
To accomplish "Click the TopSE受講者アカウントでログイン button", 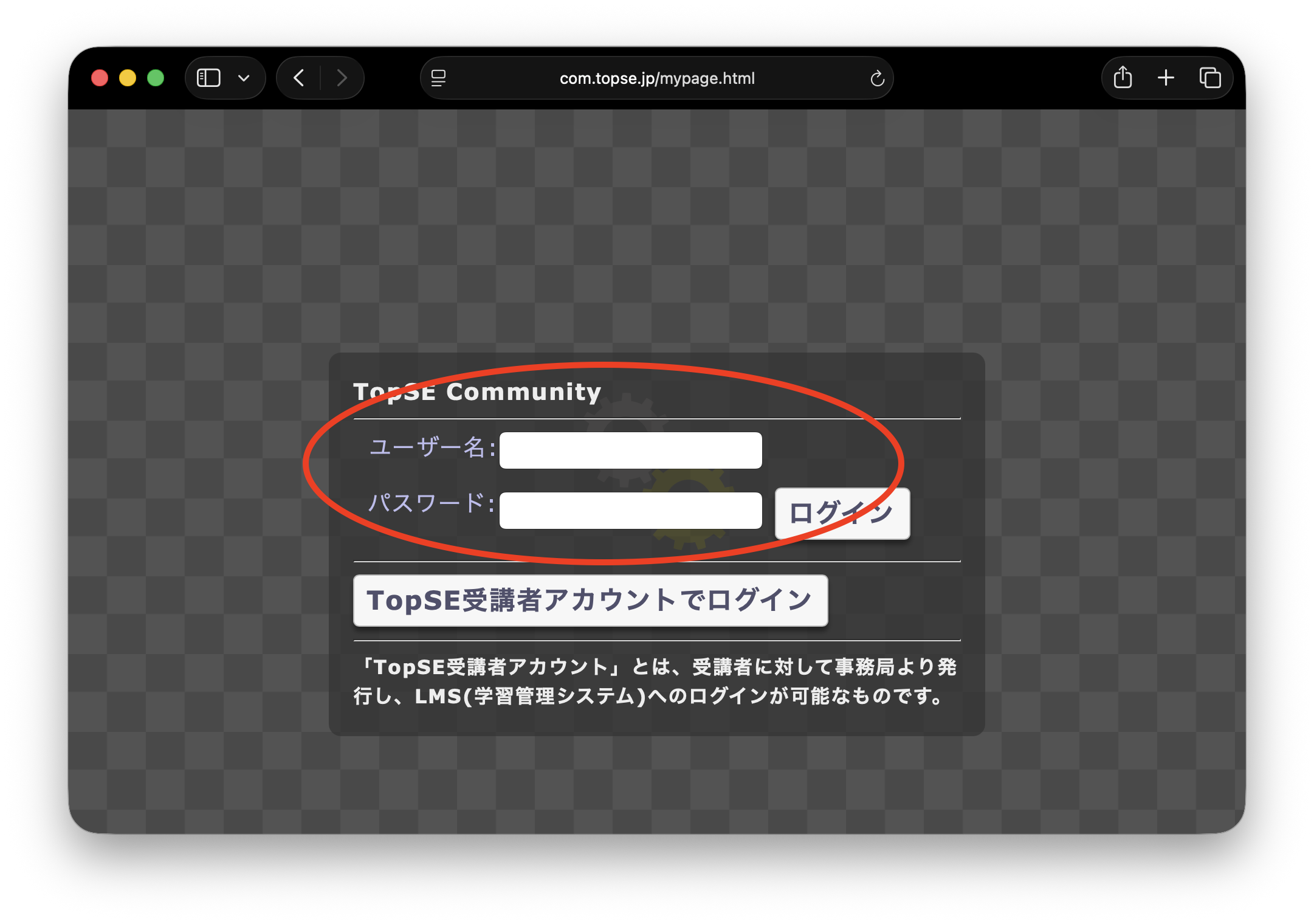I will click(x=590, y=601).
